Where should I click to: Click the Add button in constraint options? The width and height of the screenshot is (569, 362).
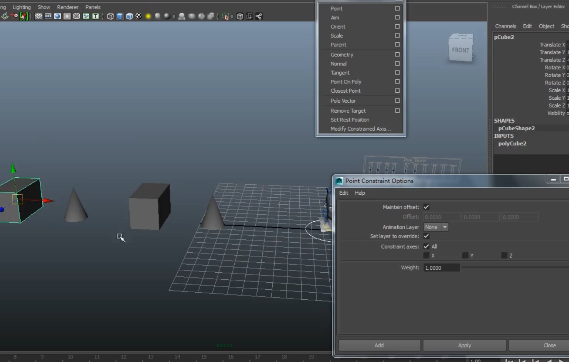coord(380,345)
